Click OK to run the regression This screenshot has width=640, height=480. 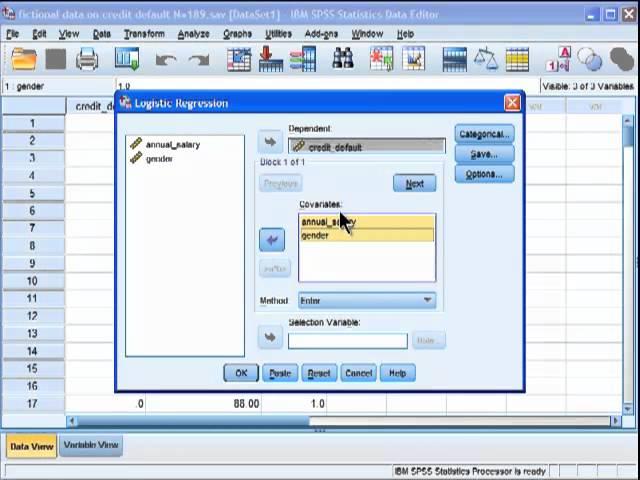tap(241, 373)
